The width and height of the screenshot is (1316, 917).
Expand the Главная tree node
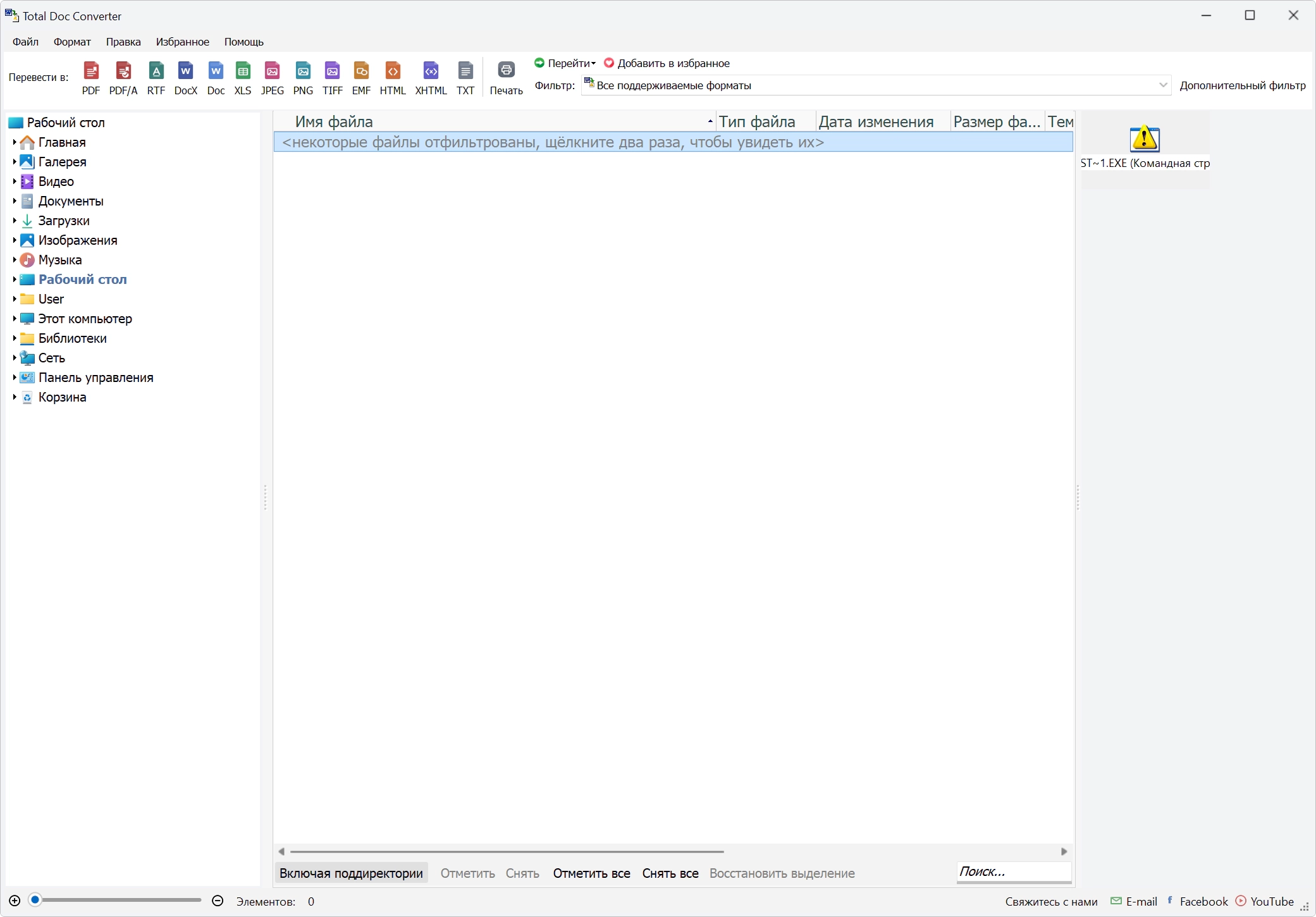[15, 142]
